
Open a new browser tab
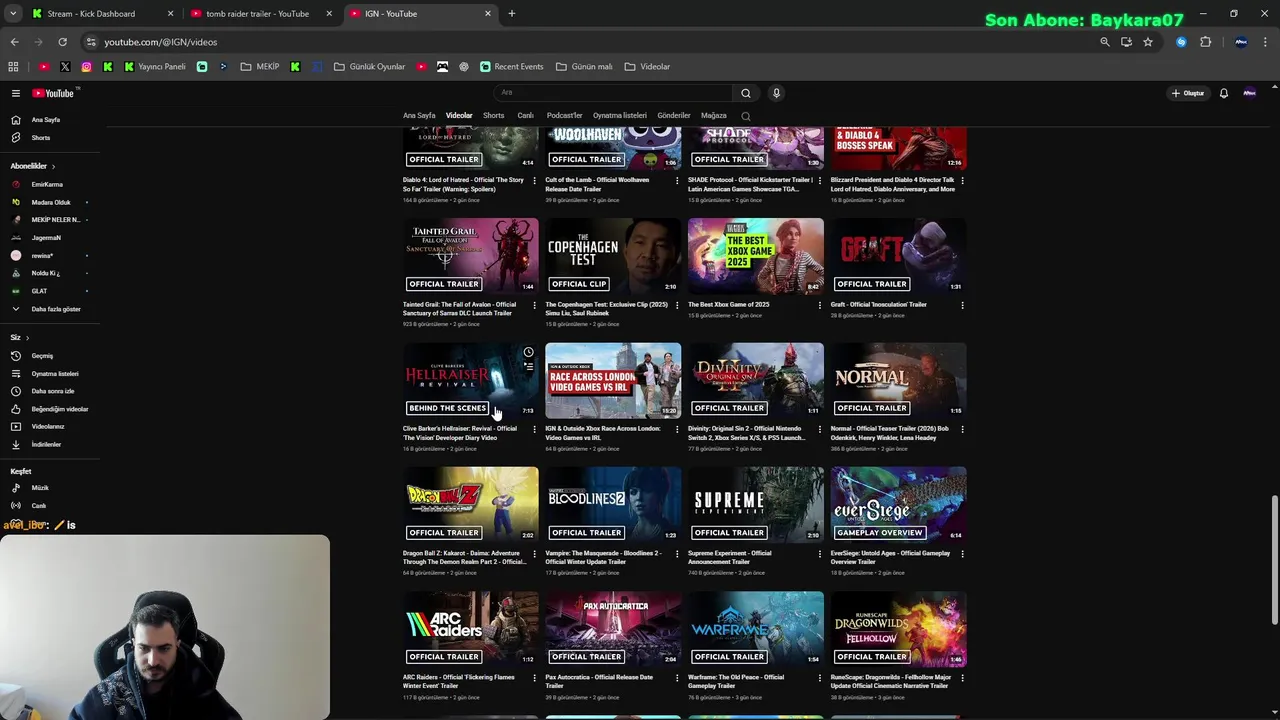(x=511, y=14)
